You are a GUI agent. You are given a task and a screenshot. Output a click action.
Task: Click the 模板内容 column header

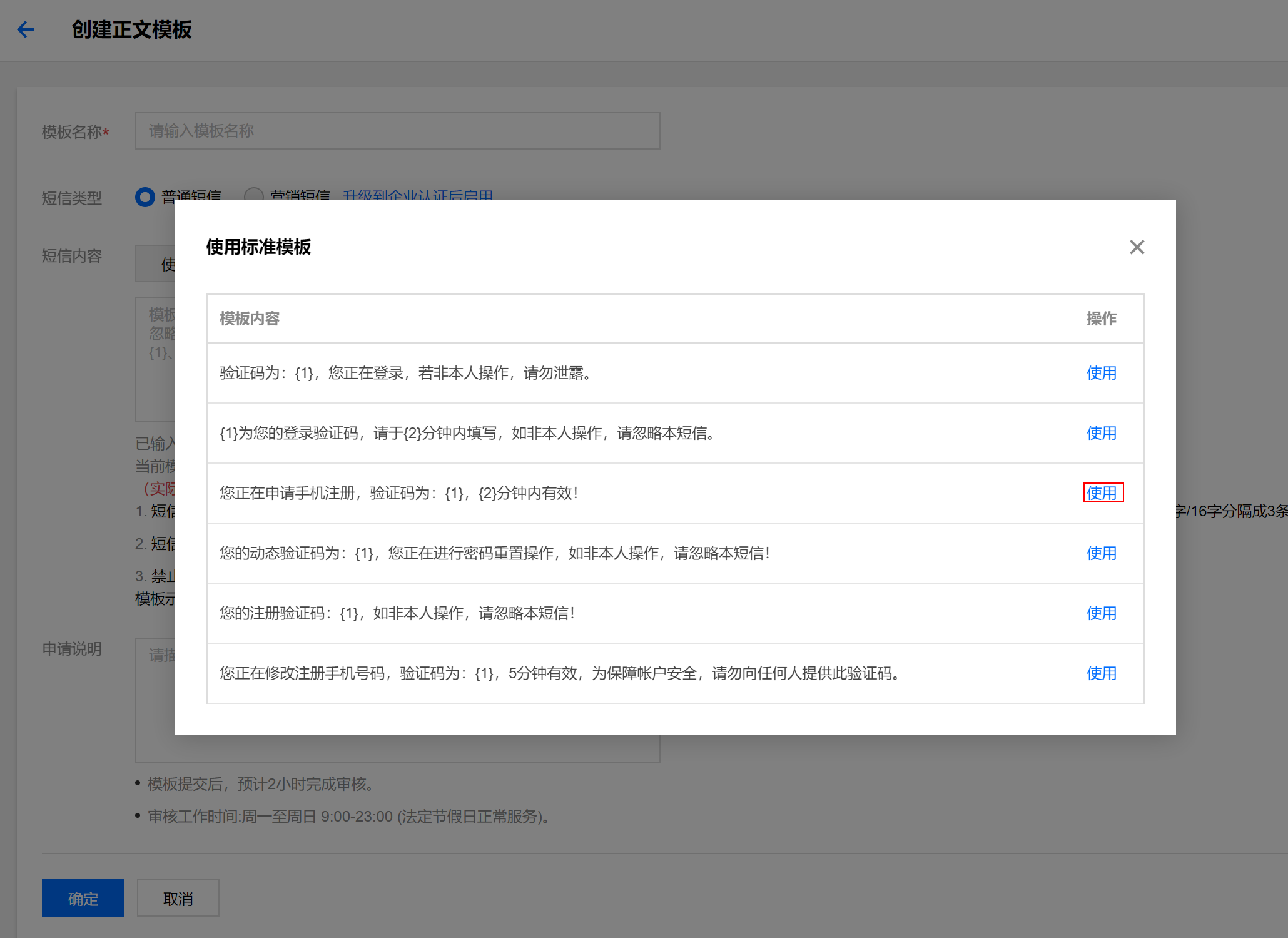(x=249, y=319)
